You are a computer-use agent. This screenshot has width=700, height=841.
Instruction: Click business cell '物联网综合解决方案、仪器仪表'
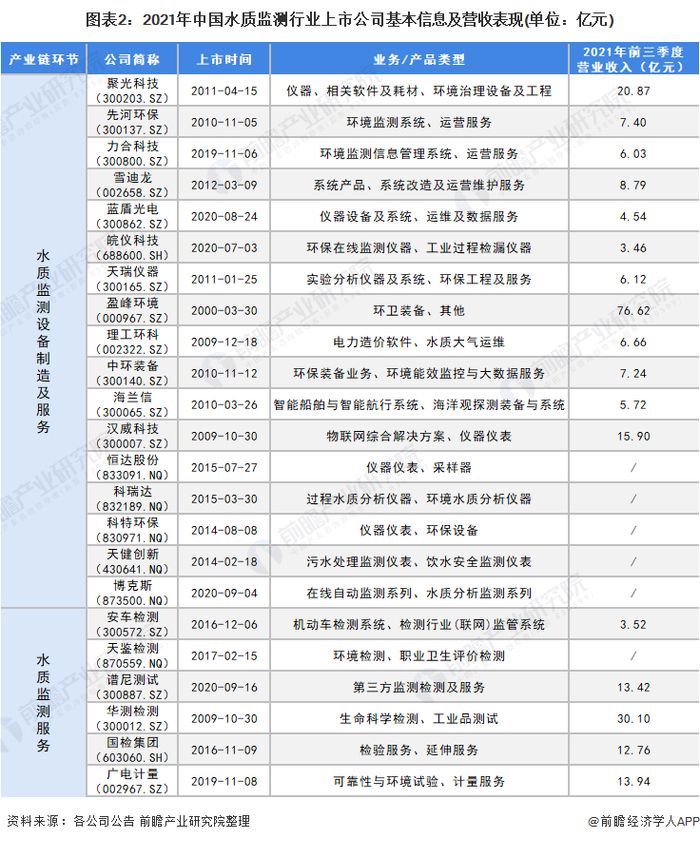[x=419, y=436]
